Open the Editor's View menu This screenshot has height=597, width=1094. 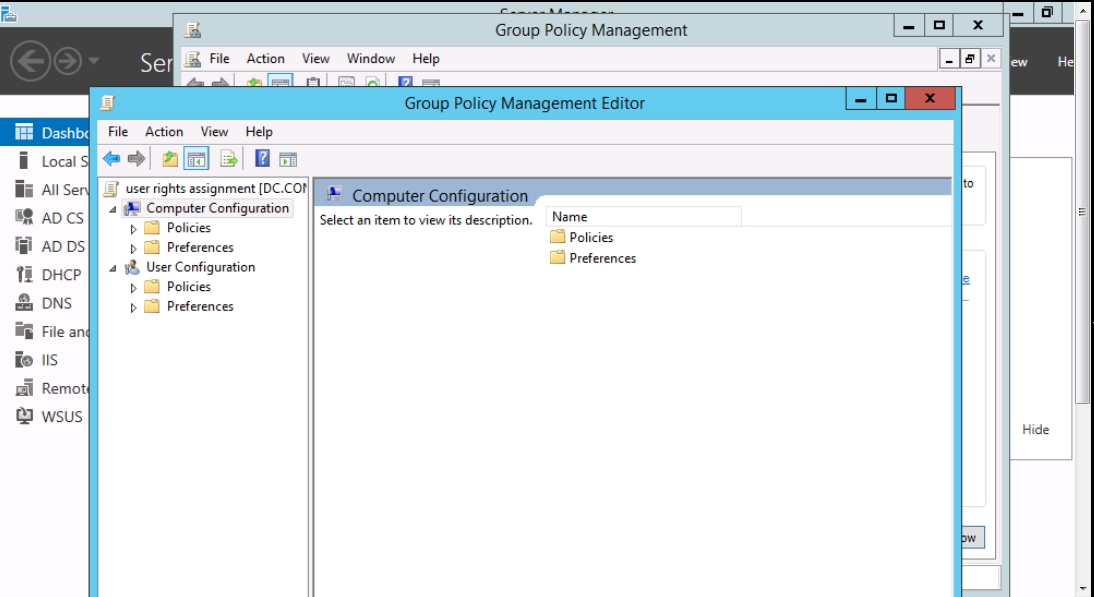tap(214, 131)
